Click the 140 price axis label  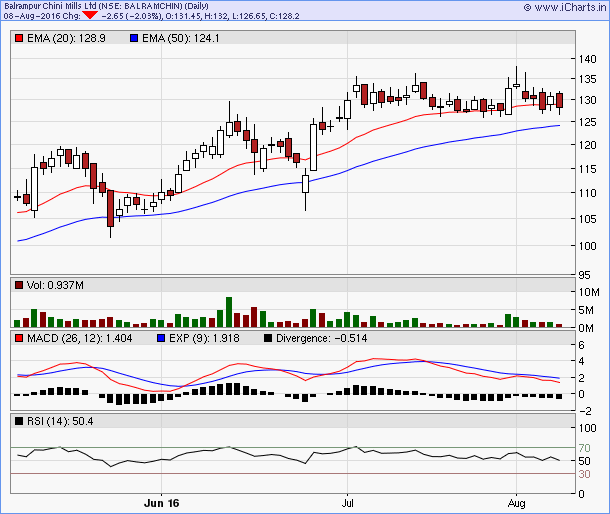(587, 59)
